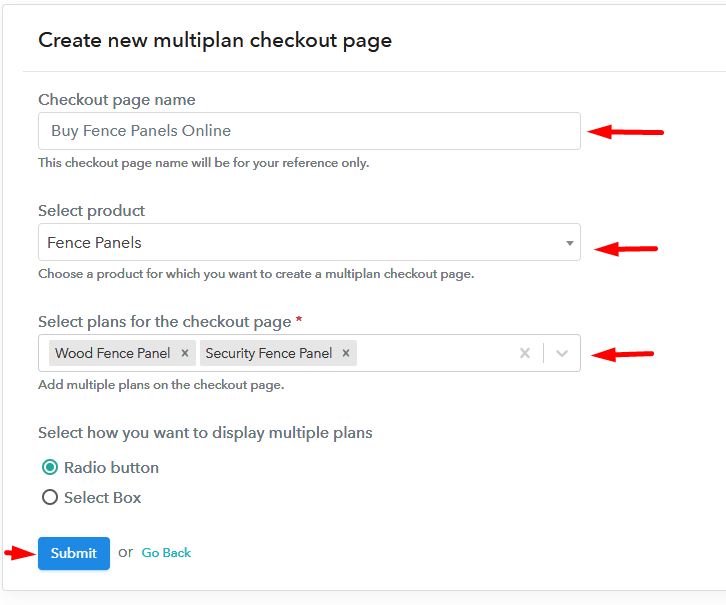
Task: Click the 'Checkout page name' label
Action: 117,100
